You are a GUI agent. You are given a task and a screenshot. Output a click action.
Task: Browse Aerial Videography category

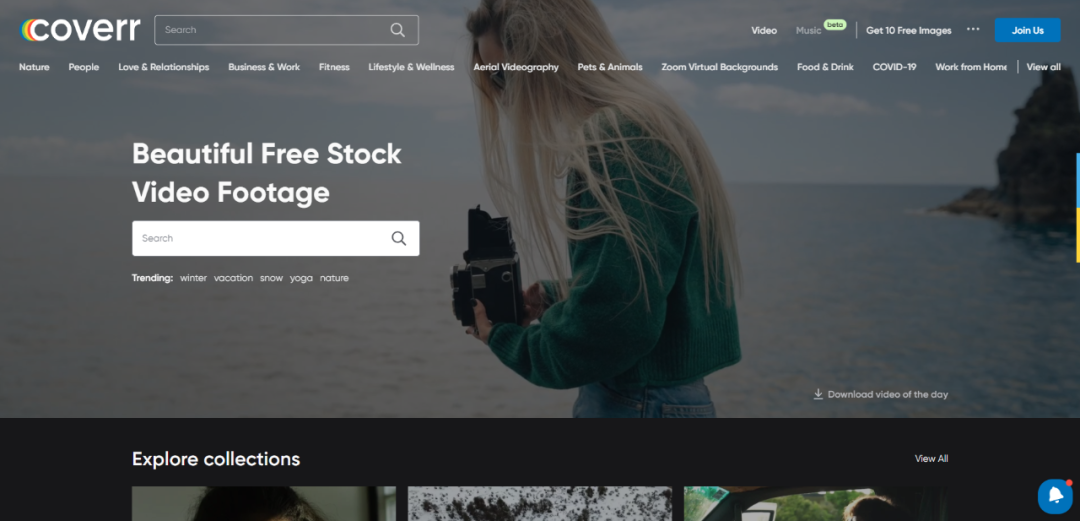pos(516,67)
